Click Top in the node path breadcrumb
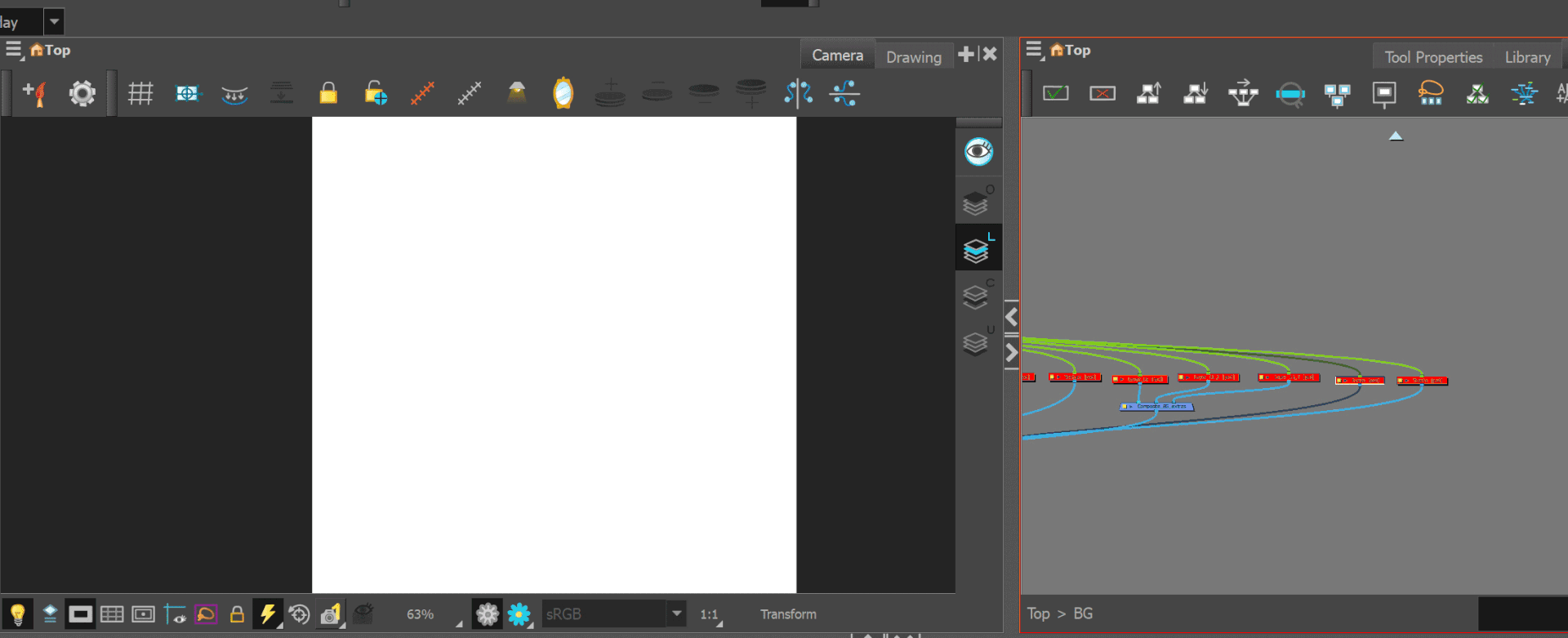The height and width of the screenshot is (638, 1568). coord(1038,613)
